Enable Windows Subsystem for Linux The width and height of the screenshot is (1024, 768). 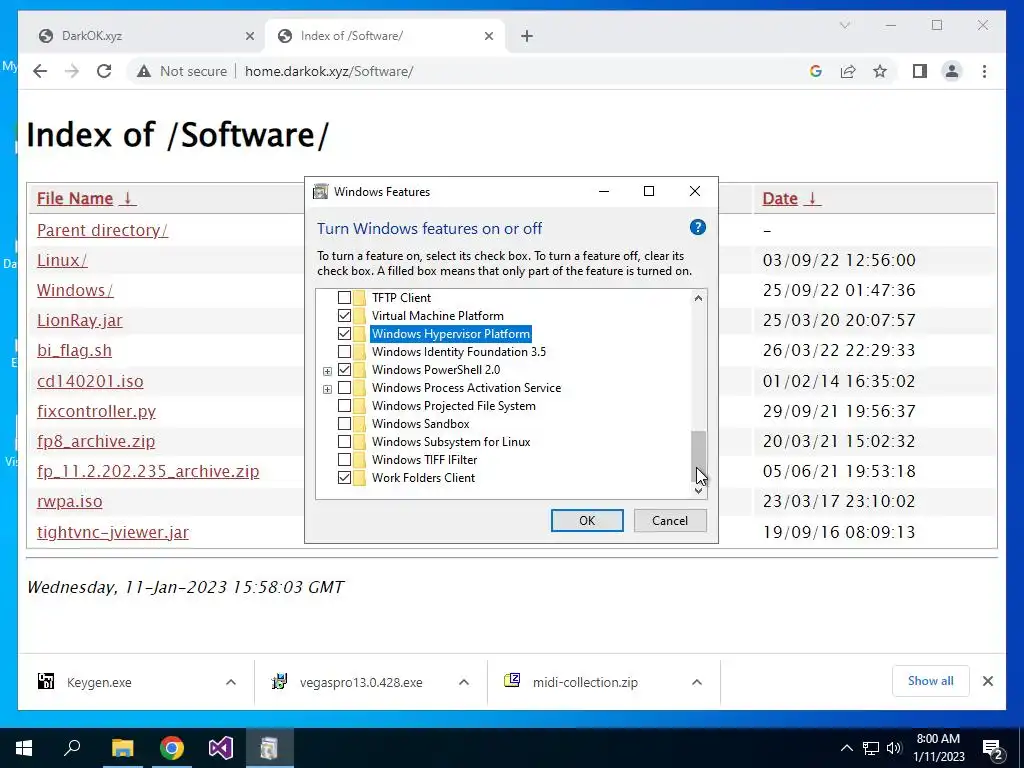pos(344,441)
